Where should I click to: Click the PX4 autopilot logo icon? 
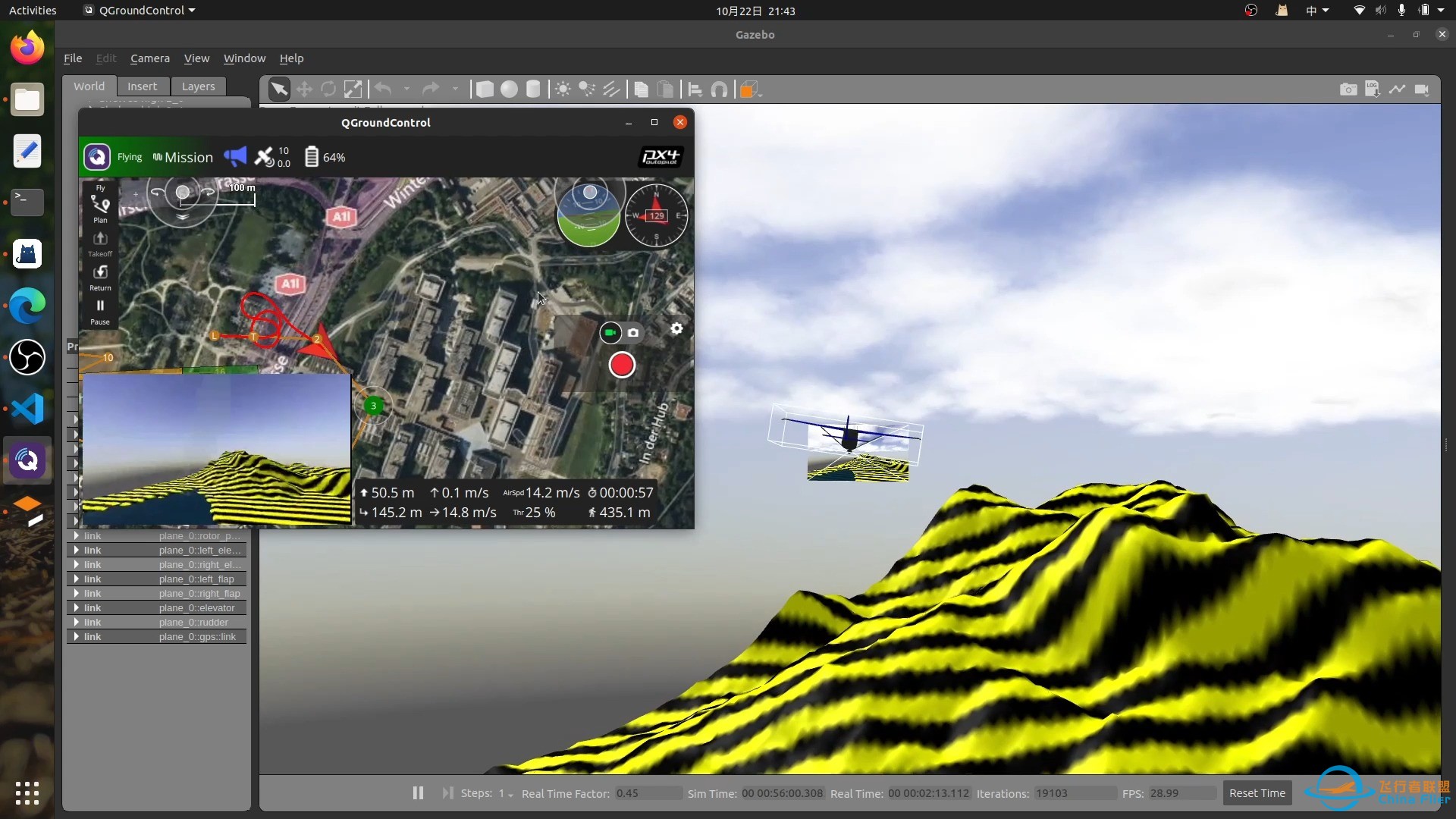coord(660,156)
